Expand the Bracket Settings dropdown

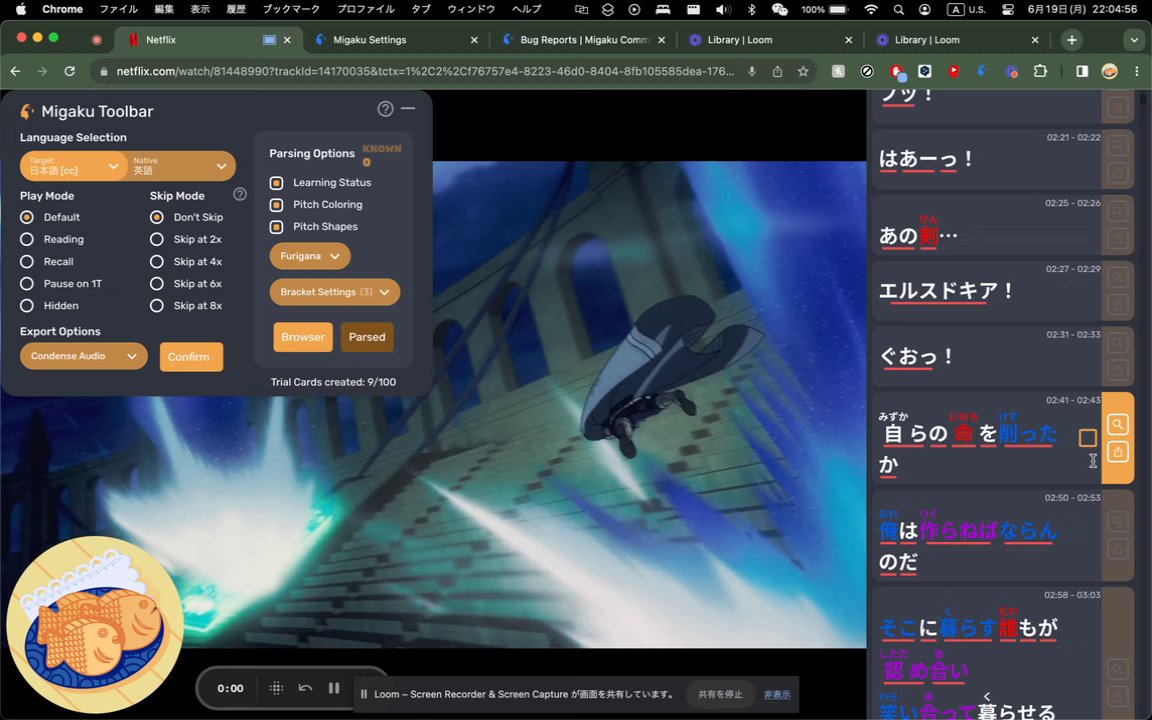tap(334, 292)
